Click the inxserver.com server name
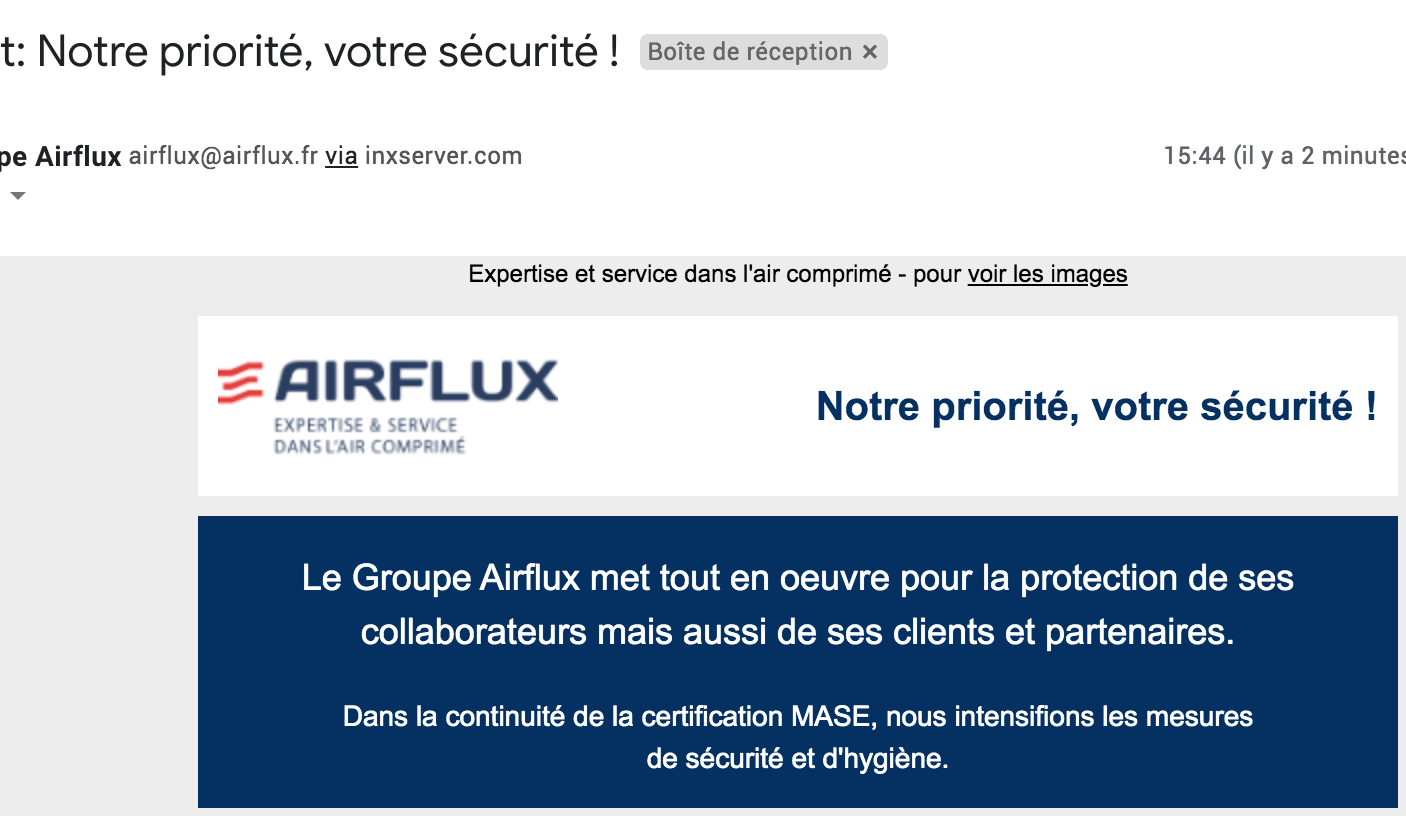The image size is (1406, 816). [443, 156]
